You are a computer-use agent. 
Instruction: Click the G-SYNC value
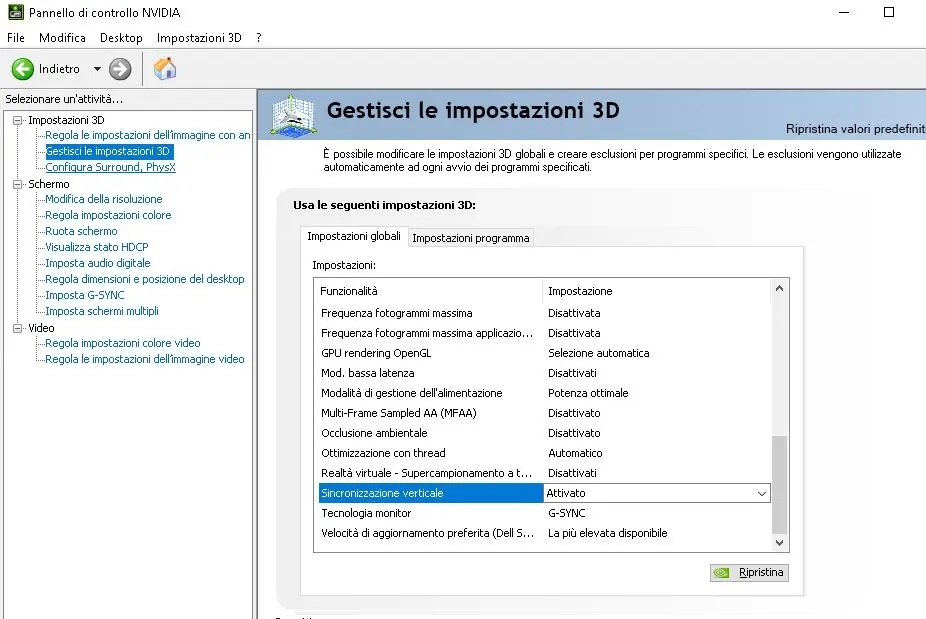[x=566, y=513]
